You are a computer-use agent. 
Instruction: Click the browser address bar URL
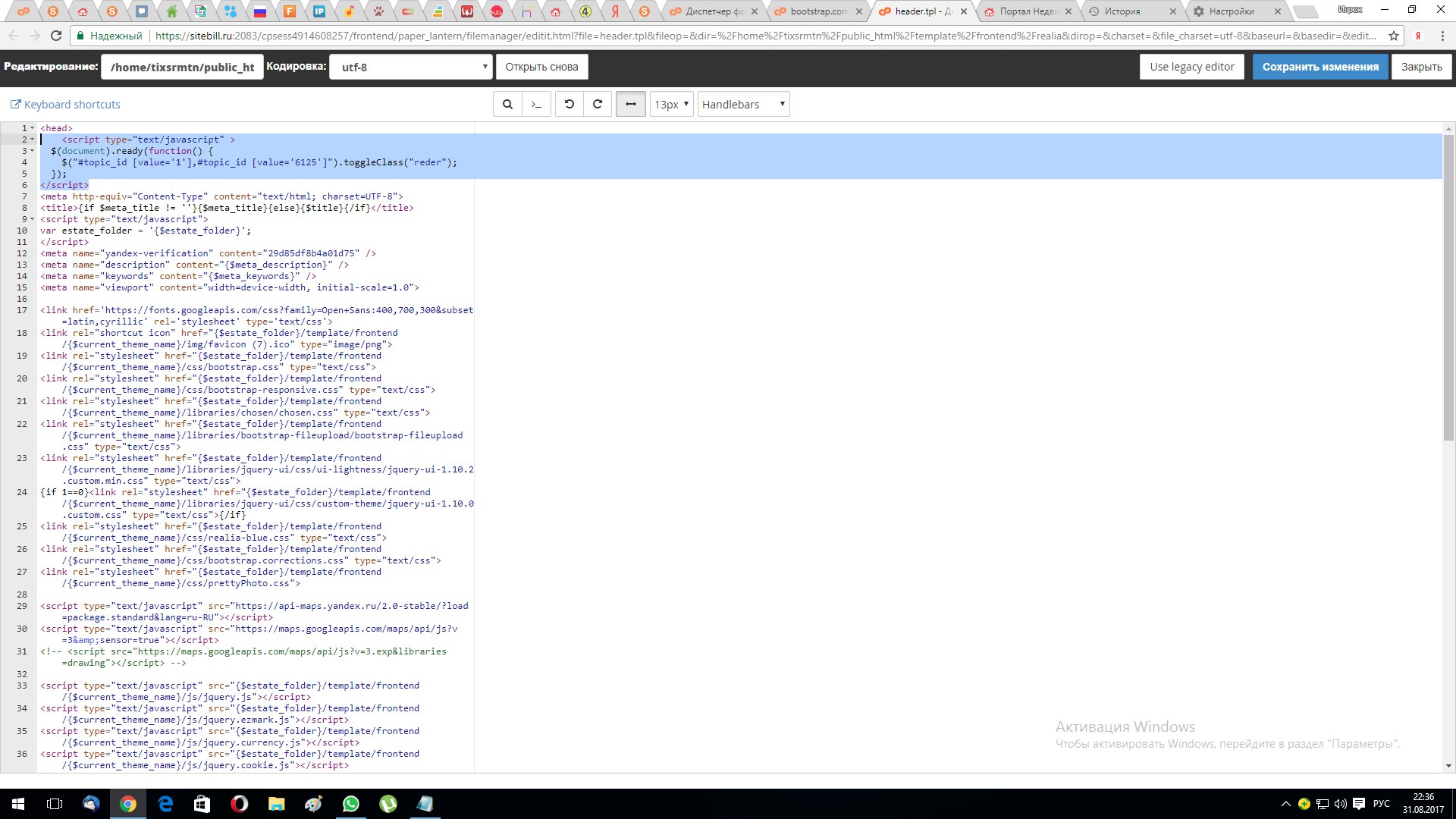766,36
